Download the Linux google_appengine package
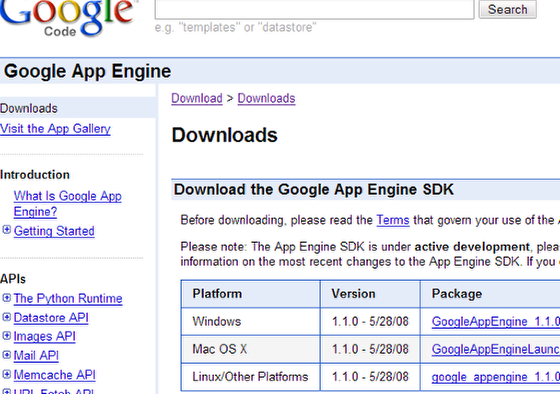The width and height of the screenshot is (560, 394). 496,377
